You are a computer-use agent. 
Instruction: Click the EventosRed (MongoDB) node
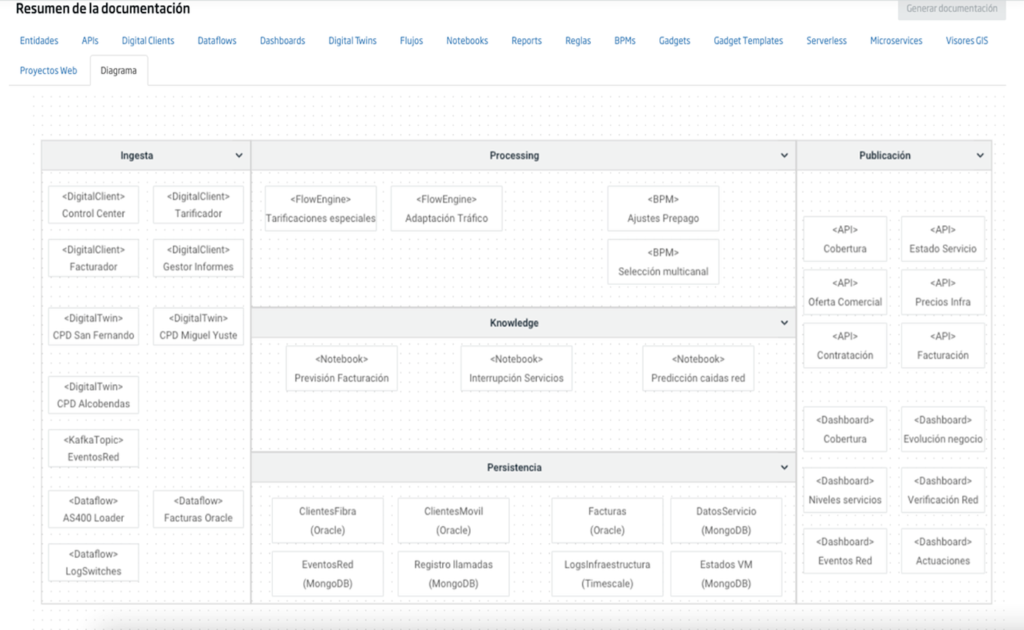(x=328, y=574)
